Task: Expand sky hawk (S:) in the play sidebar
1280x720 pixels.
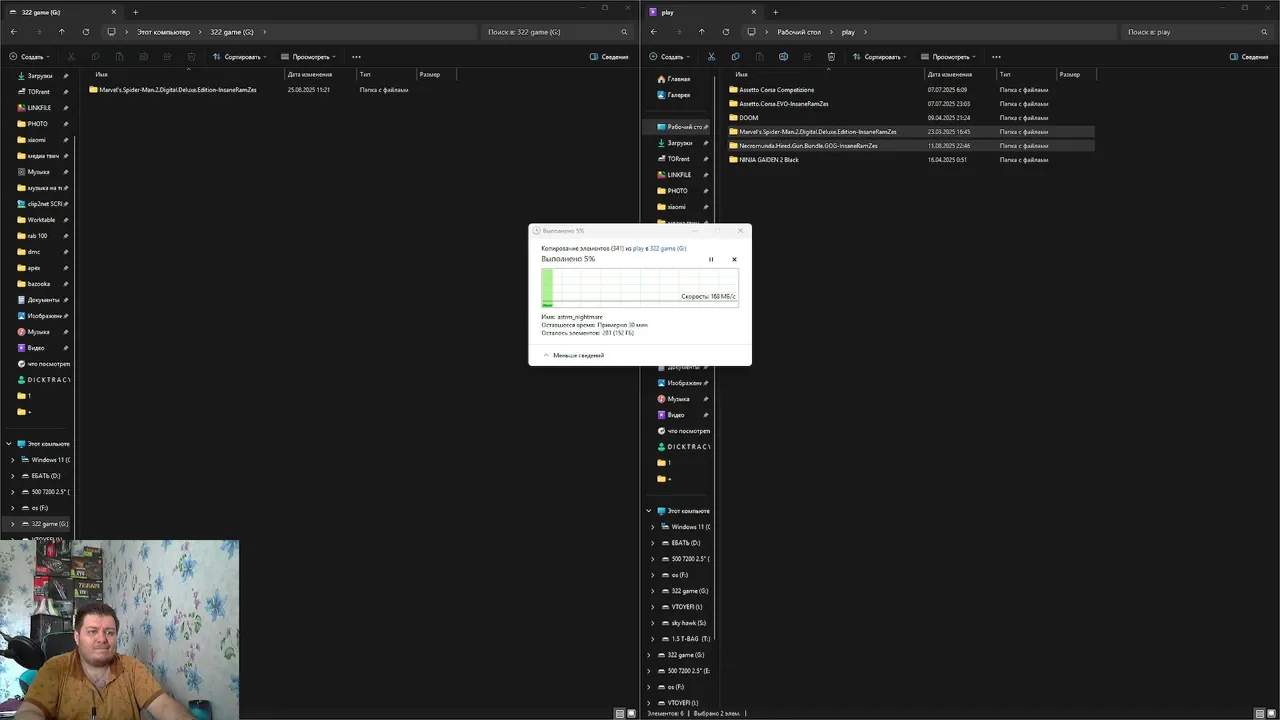Action: [x=653, y=623]
